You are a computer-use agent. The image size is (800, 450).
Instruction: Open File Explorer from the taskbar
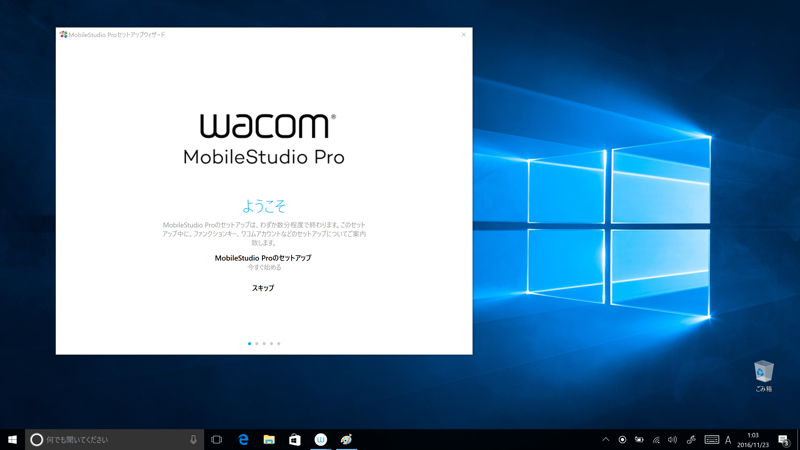pos(269,439)
